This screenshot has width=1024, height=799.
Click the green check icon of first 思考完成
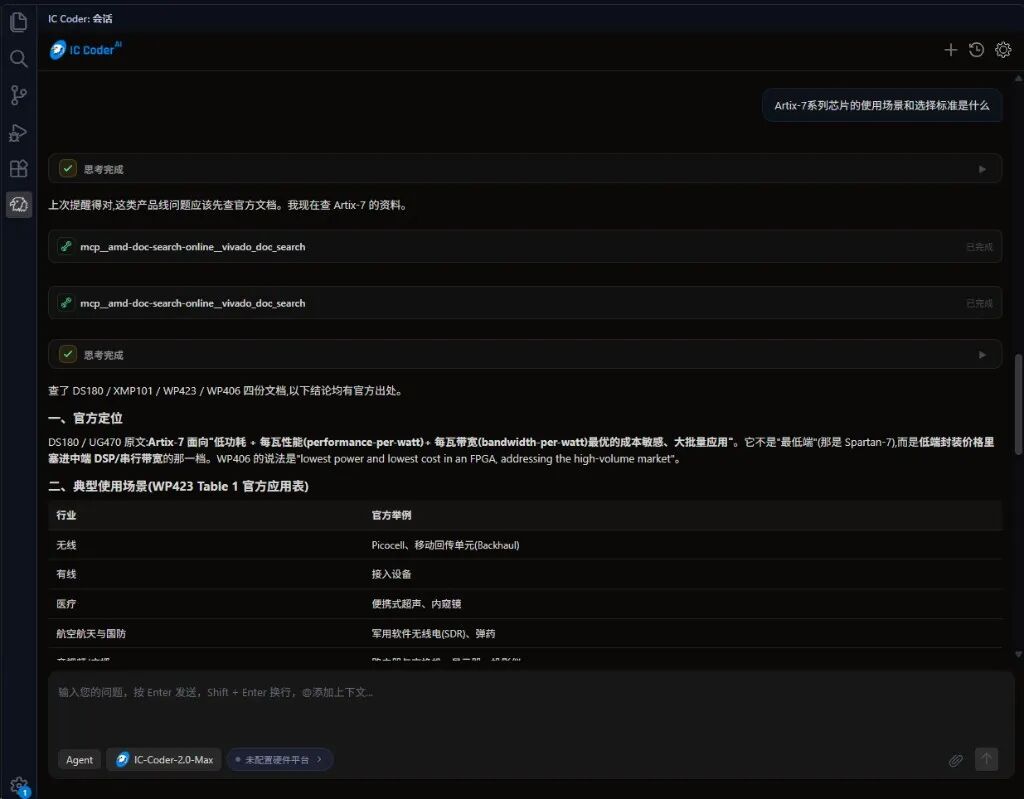68,169
